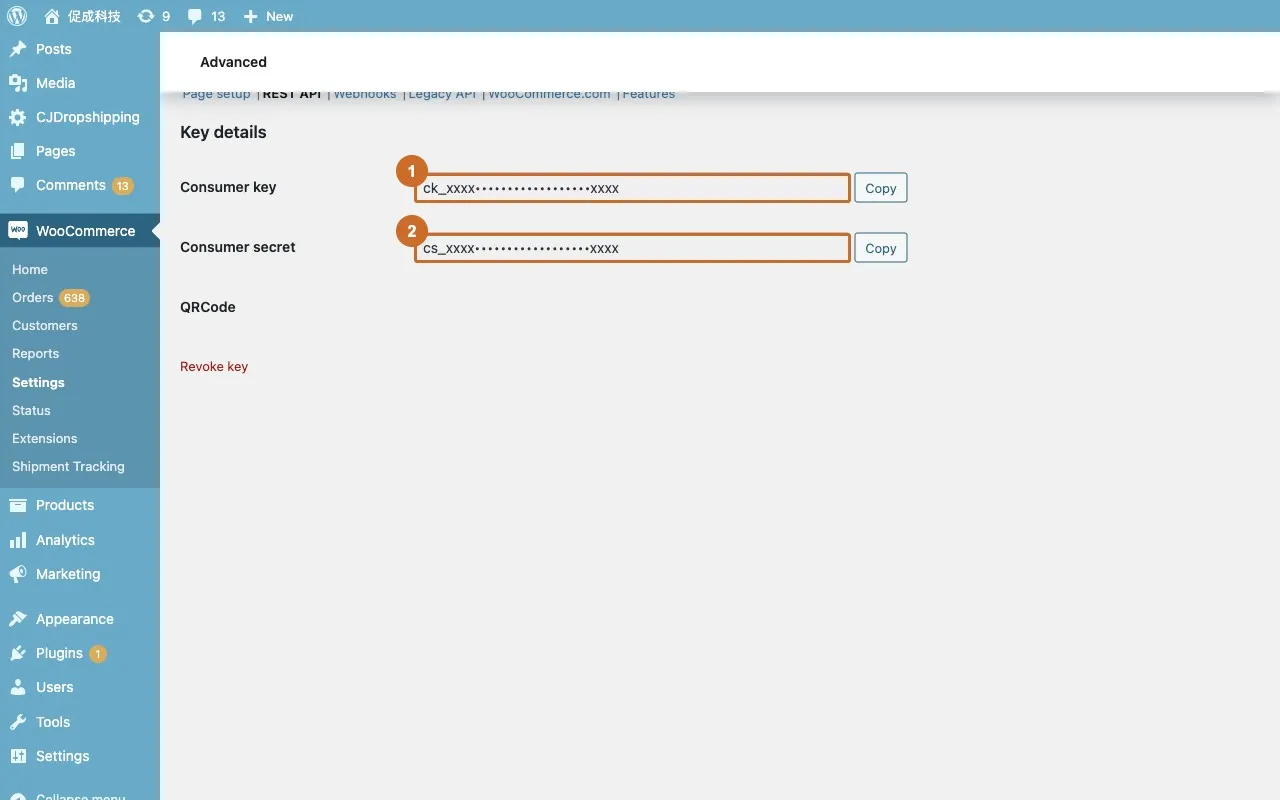This screenshot has height=800, width=1280.
Task: Open Products box icon in sidebar
Action: point(18,505)
